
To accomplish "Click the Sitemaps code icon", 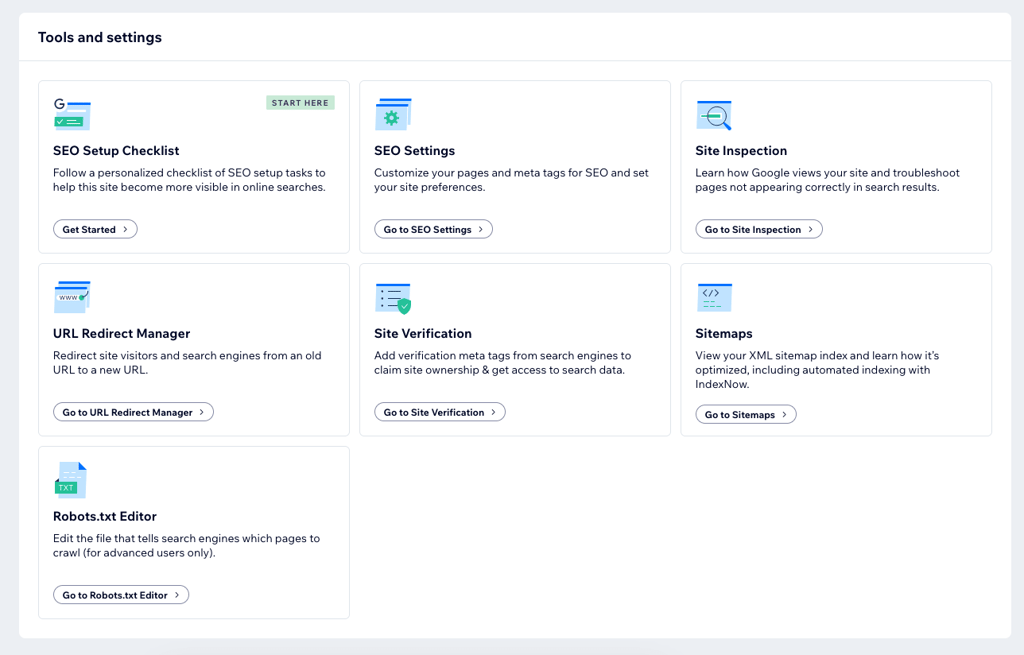I will coord(714,297).
